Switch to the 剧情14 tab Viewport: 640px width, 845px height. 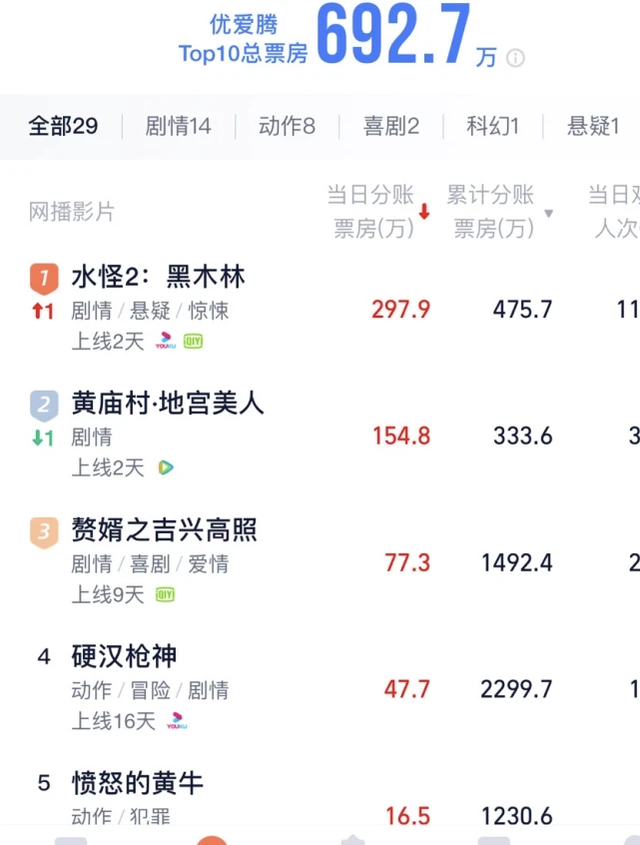[x=178, y=126]
